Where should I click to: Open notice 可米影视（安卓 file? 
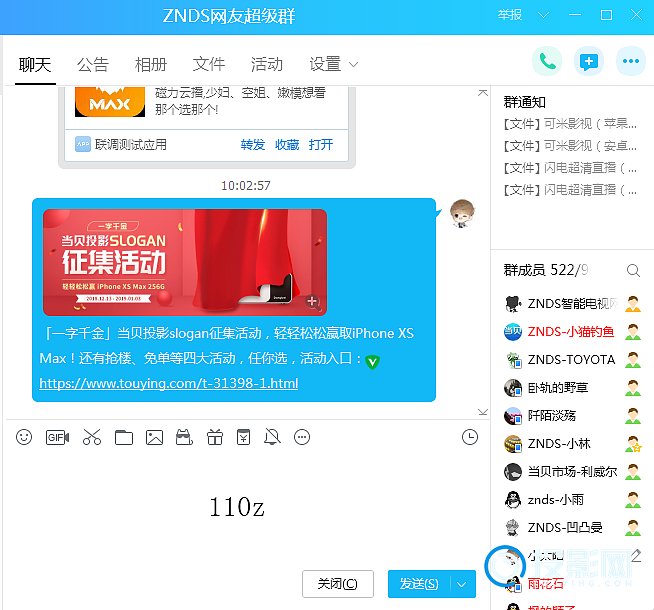(570, 146)
